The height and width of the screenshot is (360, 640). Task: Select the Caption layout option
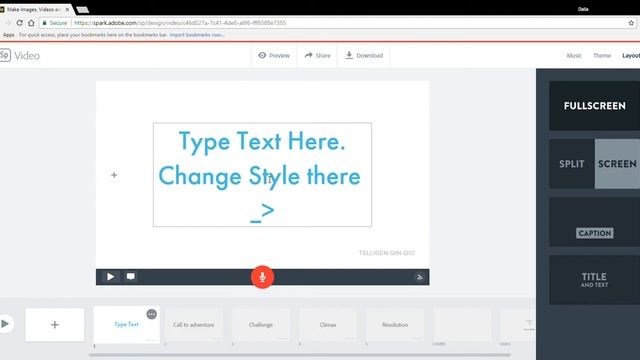point(594,222)
